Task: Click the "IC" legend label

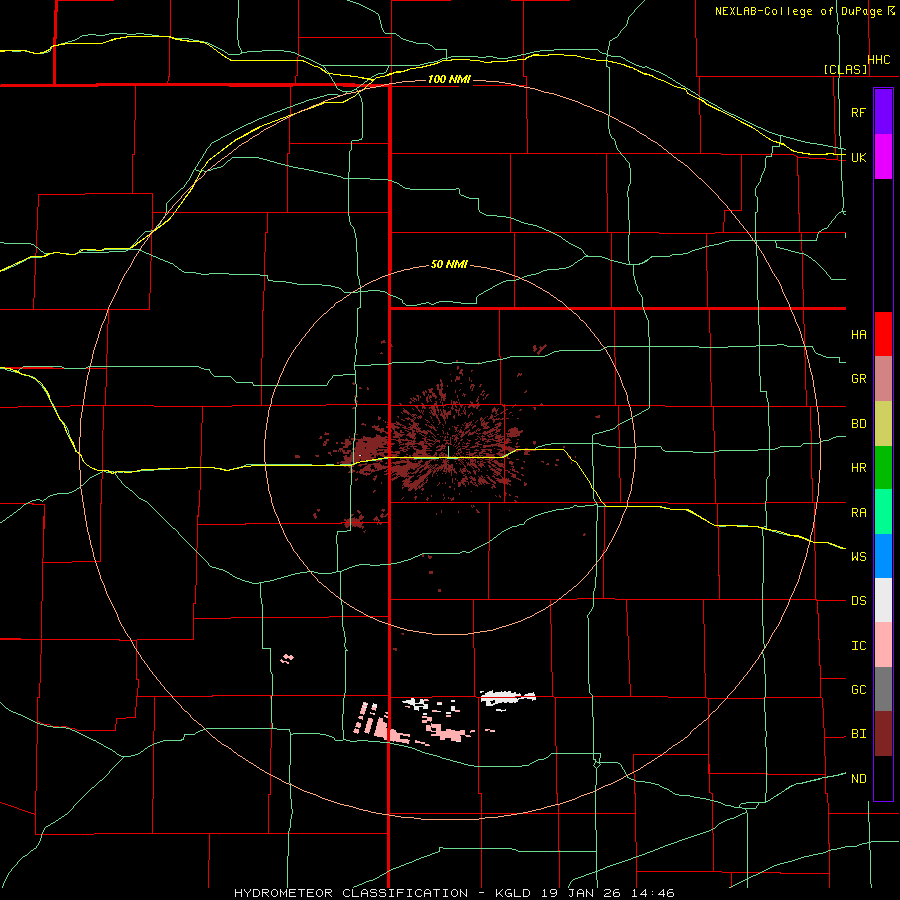Action: tap(859, 646)
